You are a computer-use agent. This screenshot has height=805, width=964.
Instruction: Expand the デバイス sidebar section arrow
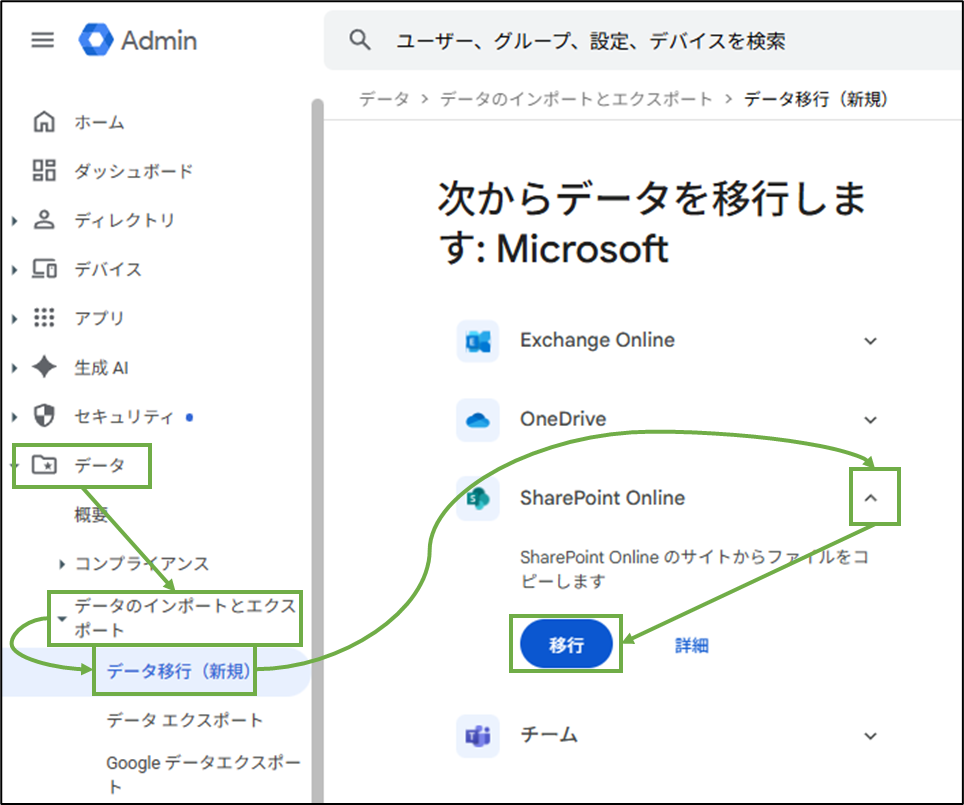click(15, 269)
